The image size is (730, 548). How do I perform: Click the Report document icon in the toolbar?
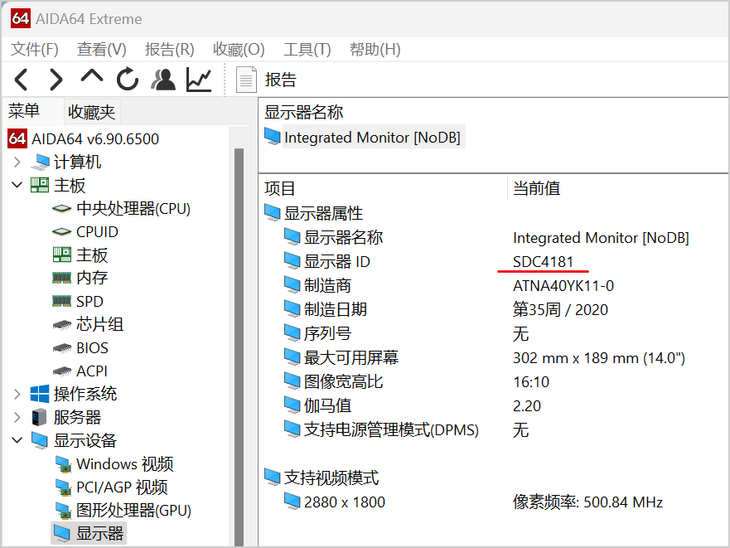coord(246,80)
